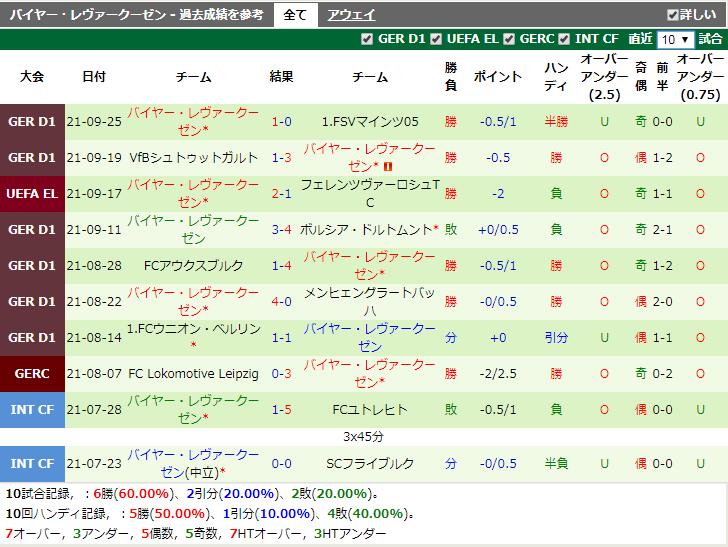Open VfBシュトゥットガルト team link
The height and width of the screenshot is (547, 728).
point(193,158)
